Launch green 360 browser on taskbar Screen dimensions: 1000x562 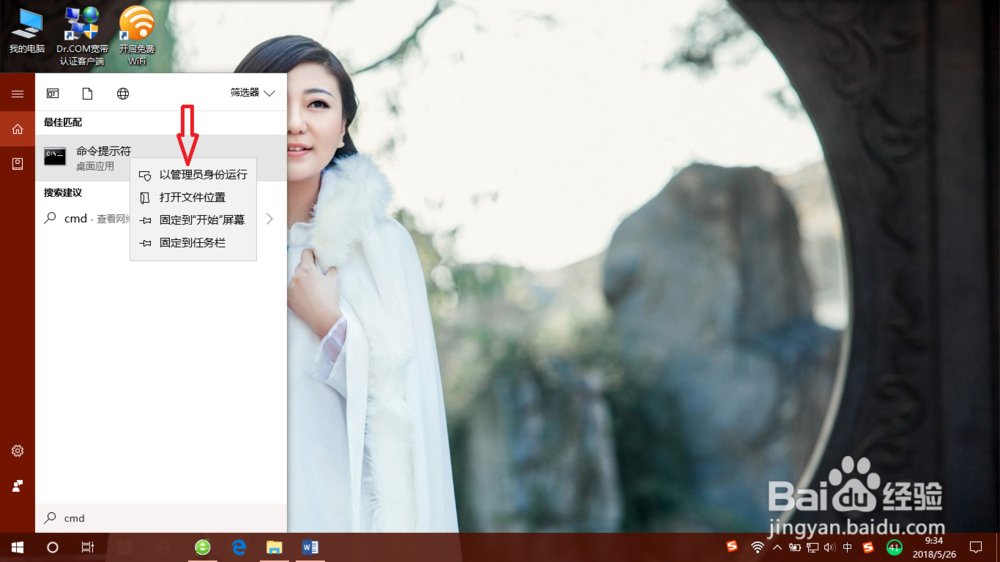[202, 547]
